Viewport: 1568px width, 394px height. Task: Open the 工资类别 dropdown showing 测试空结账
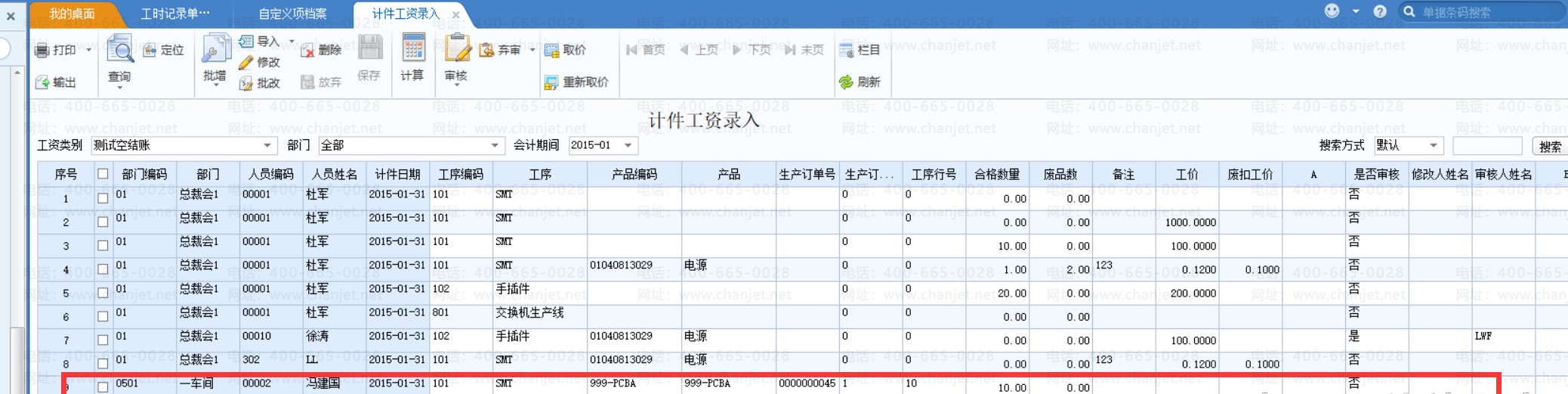click(184, 145)
